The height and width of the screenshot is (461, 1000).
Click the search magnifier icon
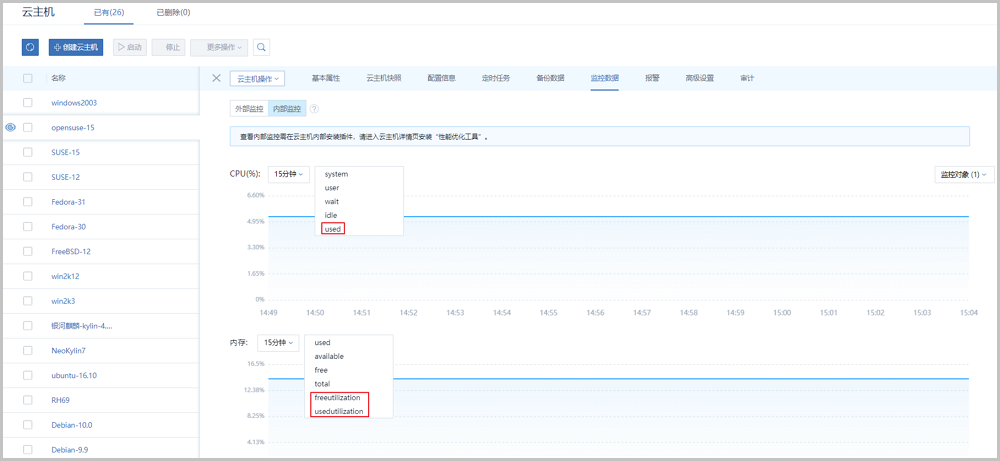(x=261, y=47)
